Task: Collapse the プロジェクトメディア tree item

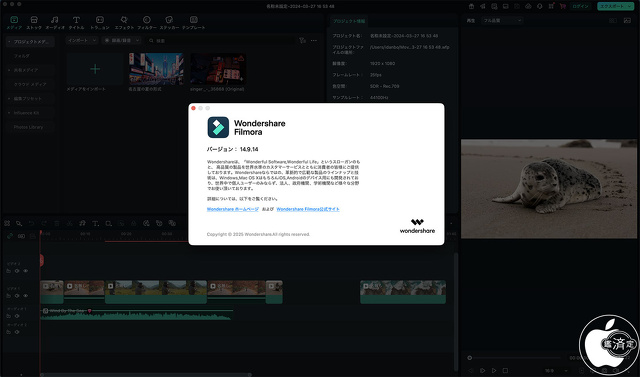Action: (9, 42)
